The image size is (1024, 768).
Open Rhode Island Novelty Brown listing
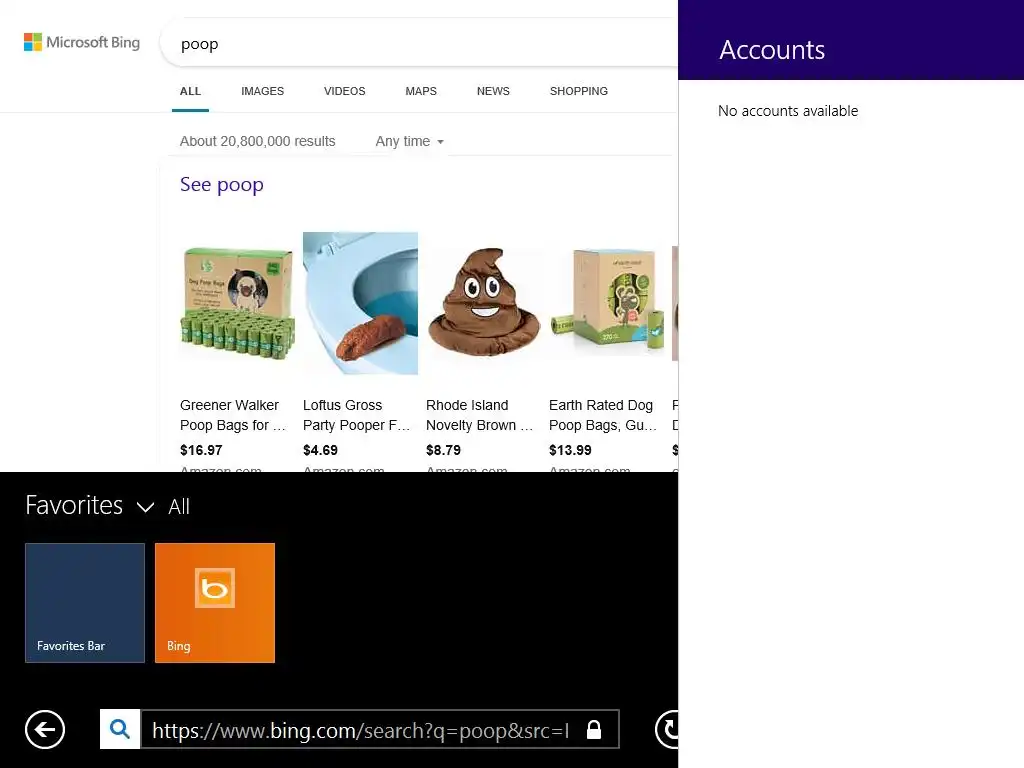tap(479, 415)
